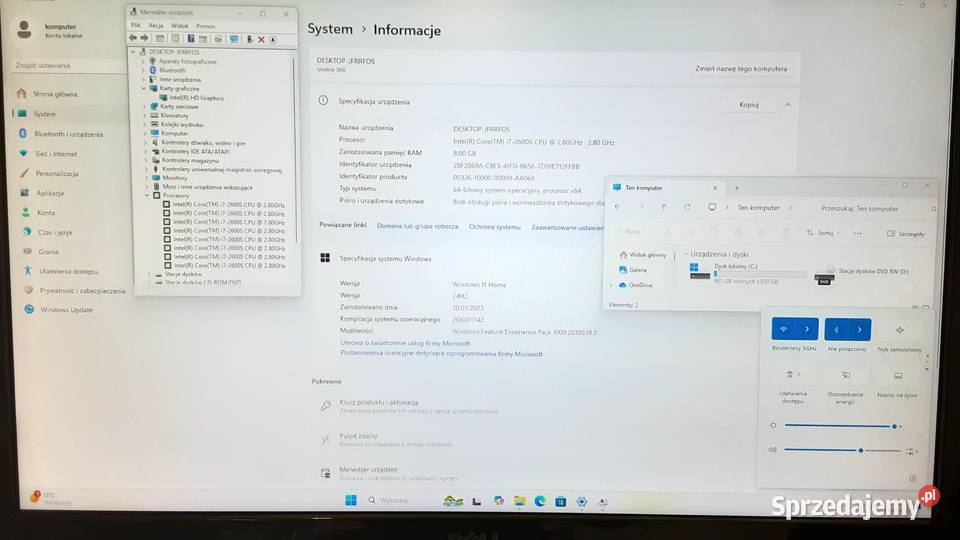The width and height of the screenshot is (960, 540).
Task: Click Zmień nazwę tego komputera button
Action: coord(741,69)
